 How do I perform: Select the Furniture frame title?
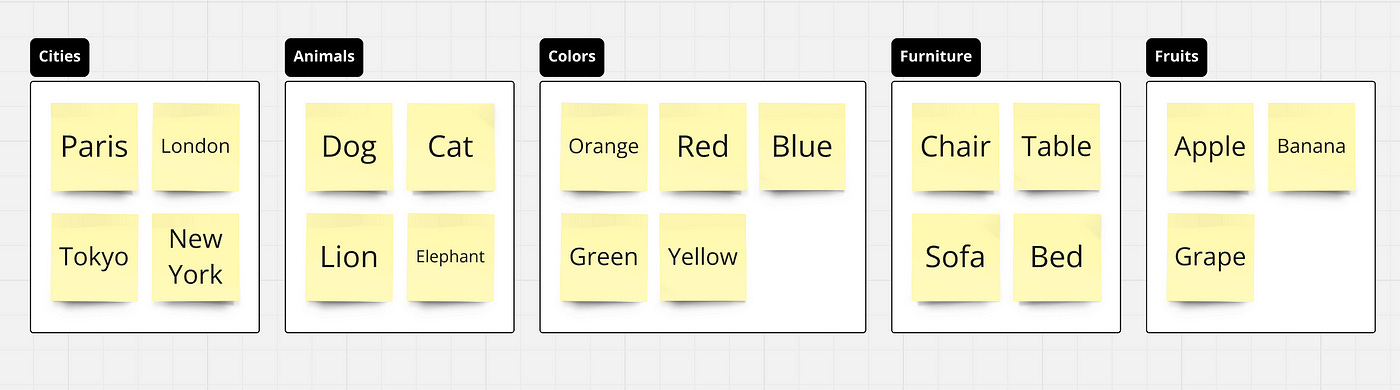pyautogui.click(x=935, y=57)
